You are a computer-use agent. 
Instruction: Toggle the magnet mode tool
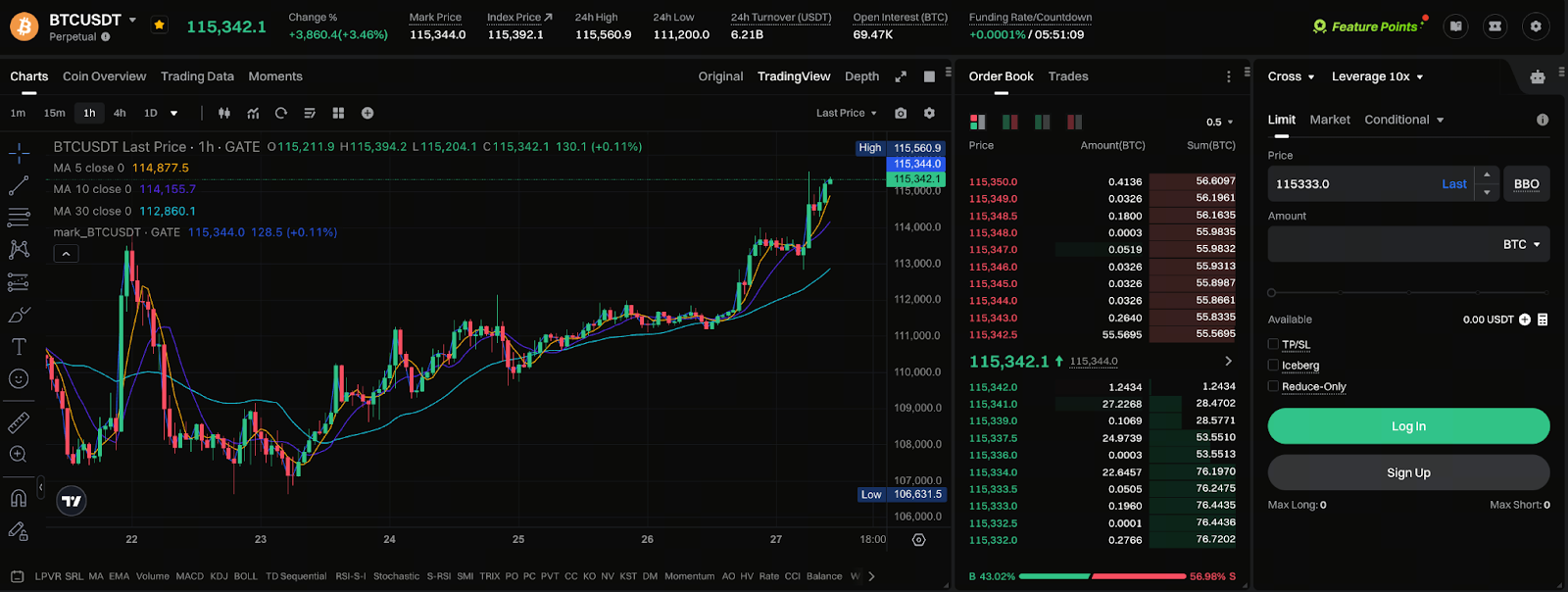click(x=19, y=498)
